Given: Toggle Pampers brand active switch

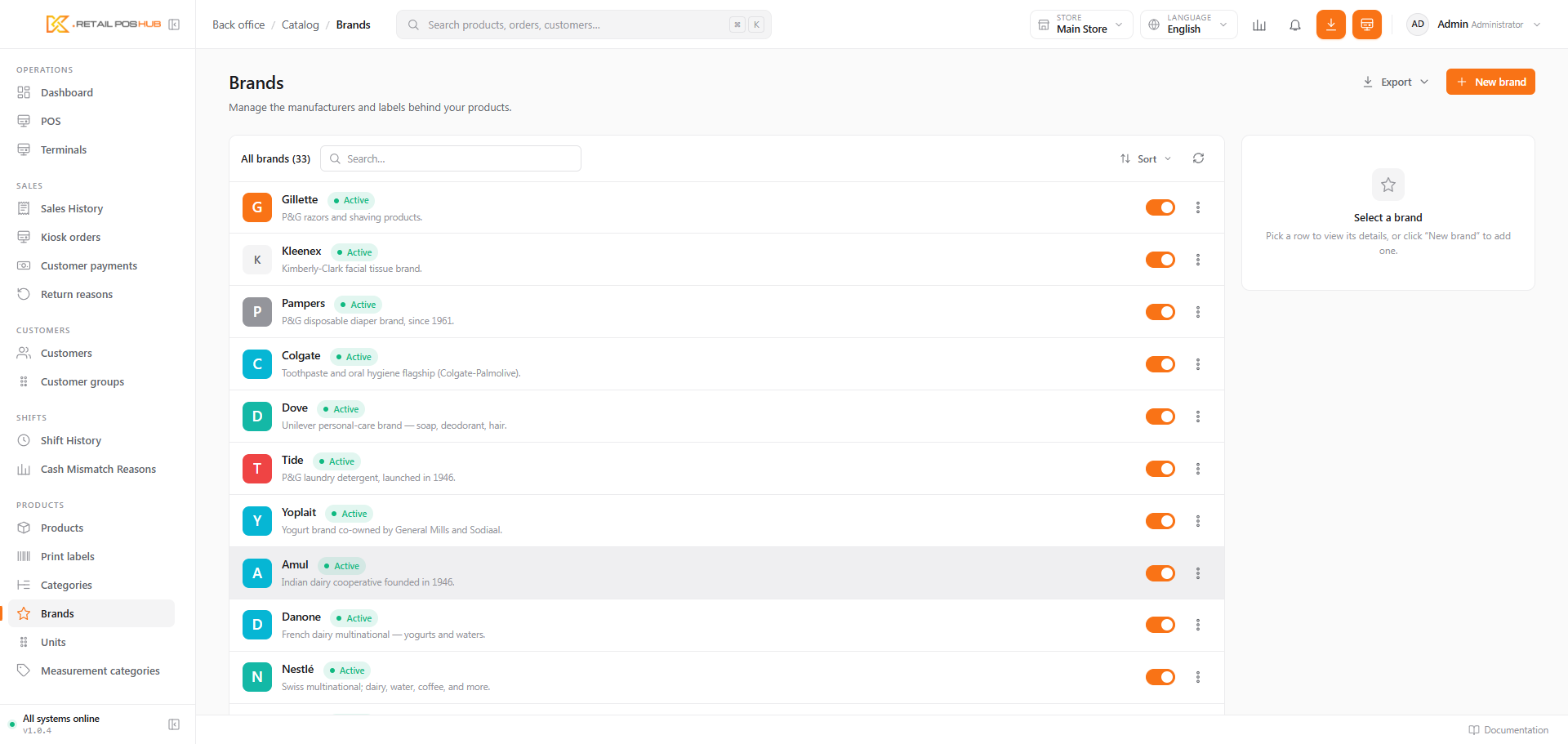Looking at the screenshot, I should pos(1160,312).
